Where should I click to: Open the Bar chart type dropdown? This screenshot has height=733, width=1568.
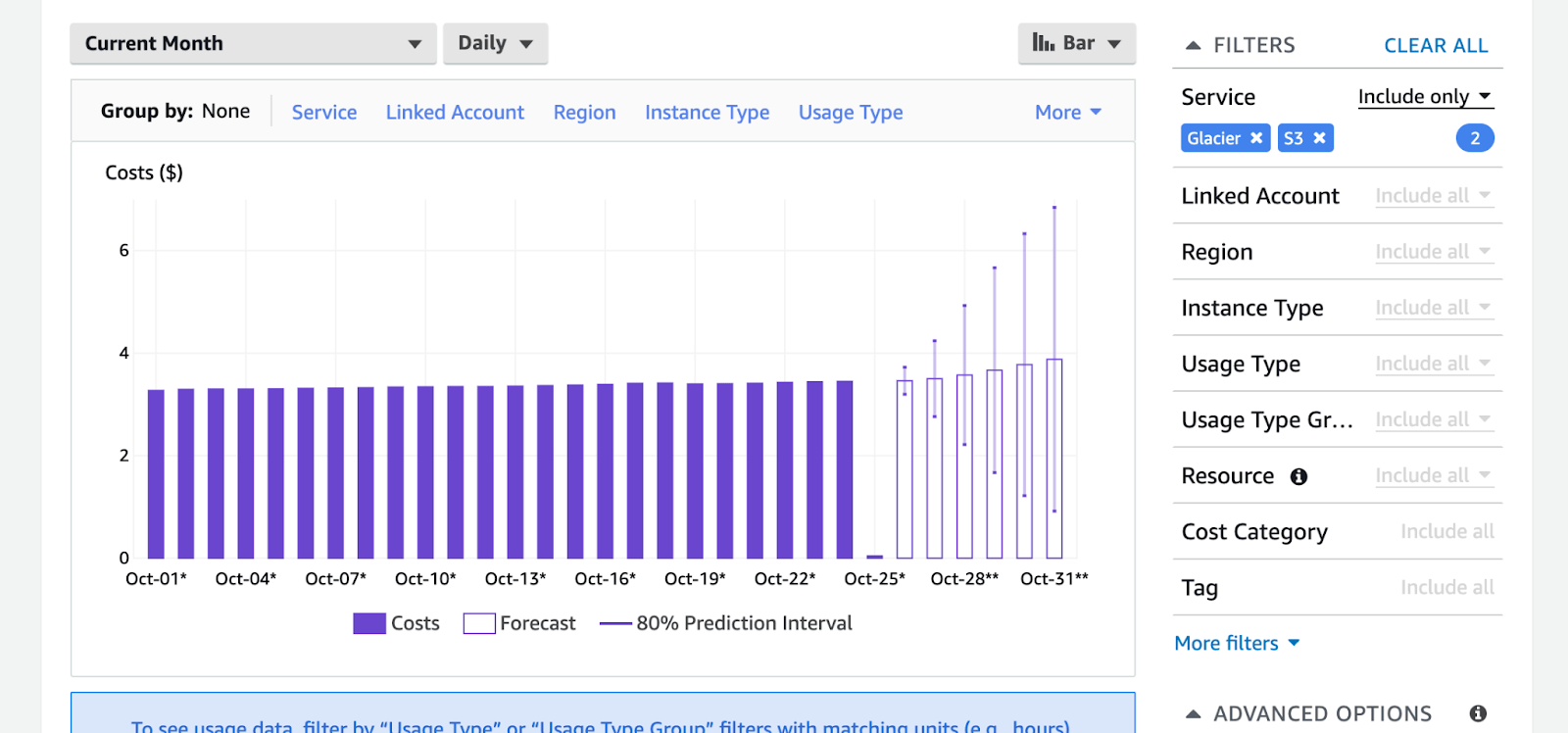click(1076, 43)
